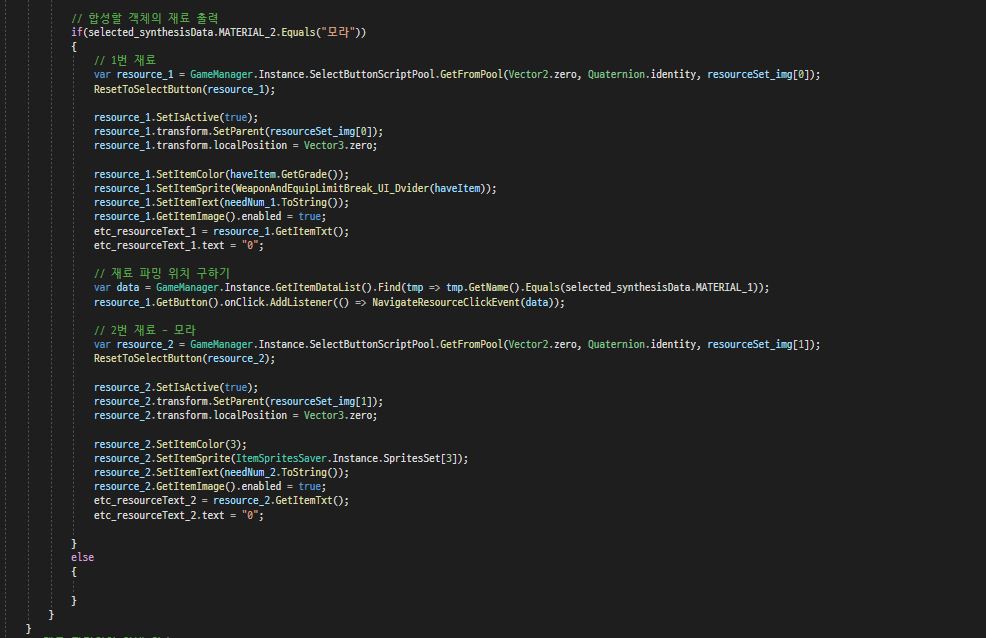Click the etc_resourceText_1 = resource_1.GetItemTxt() line
This screenshot has height=638, width=986.
(221, 231)
